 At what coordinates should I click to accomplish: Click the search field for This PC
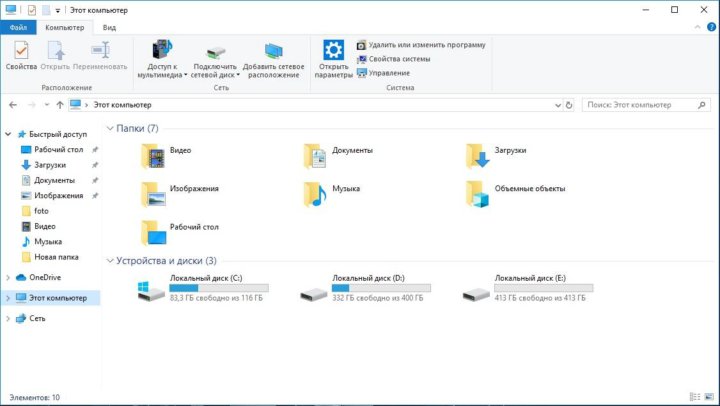point(645,104)
